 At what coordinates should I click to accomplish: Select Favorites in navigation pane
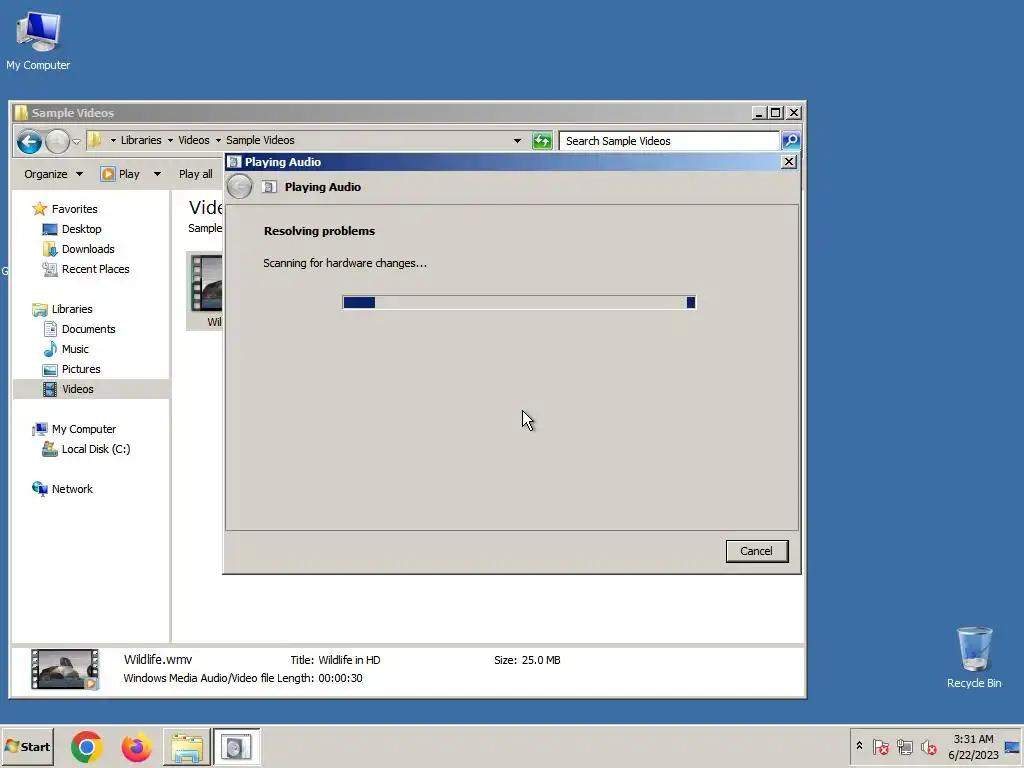74,209
